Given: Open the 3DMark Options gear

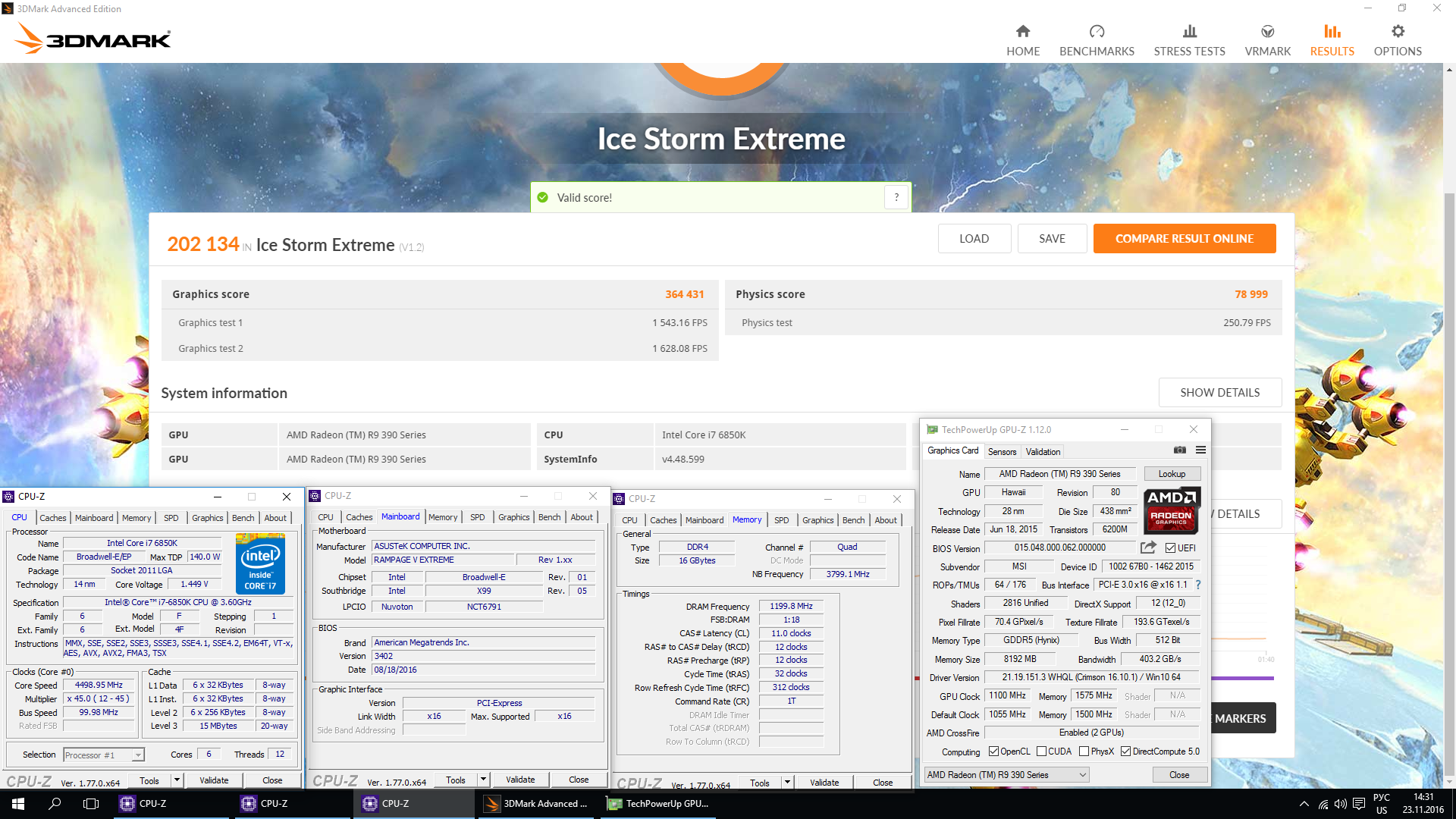Looking at the screenshot, I should click(1398, 31).
